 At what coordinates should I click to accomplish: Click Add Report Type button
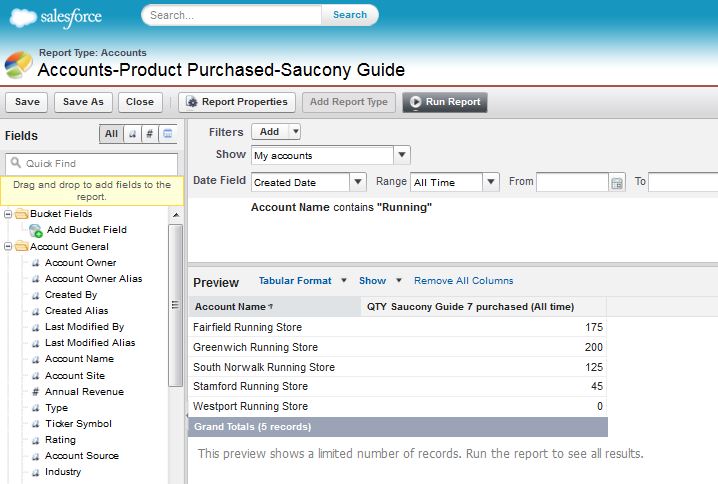point(349,102)
